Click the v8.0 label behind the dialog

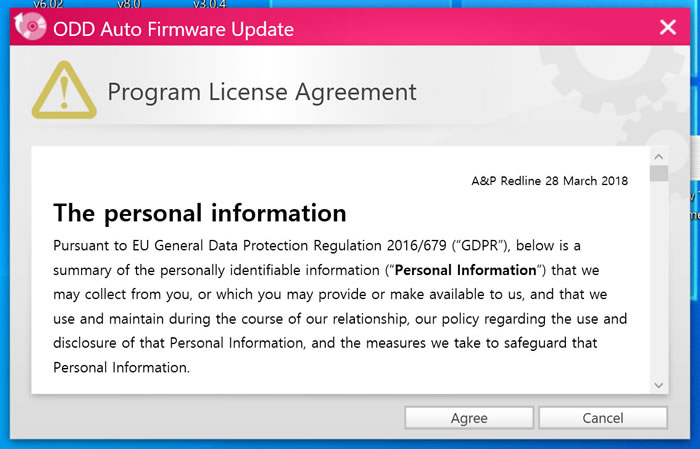point(129,4)
